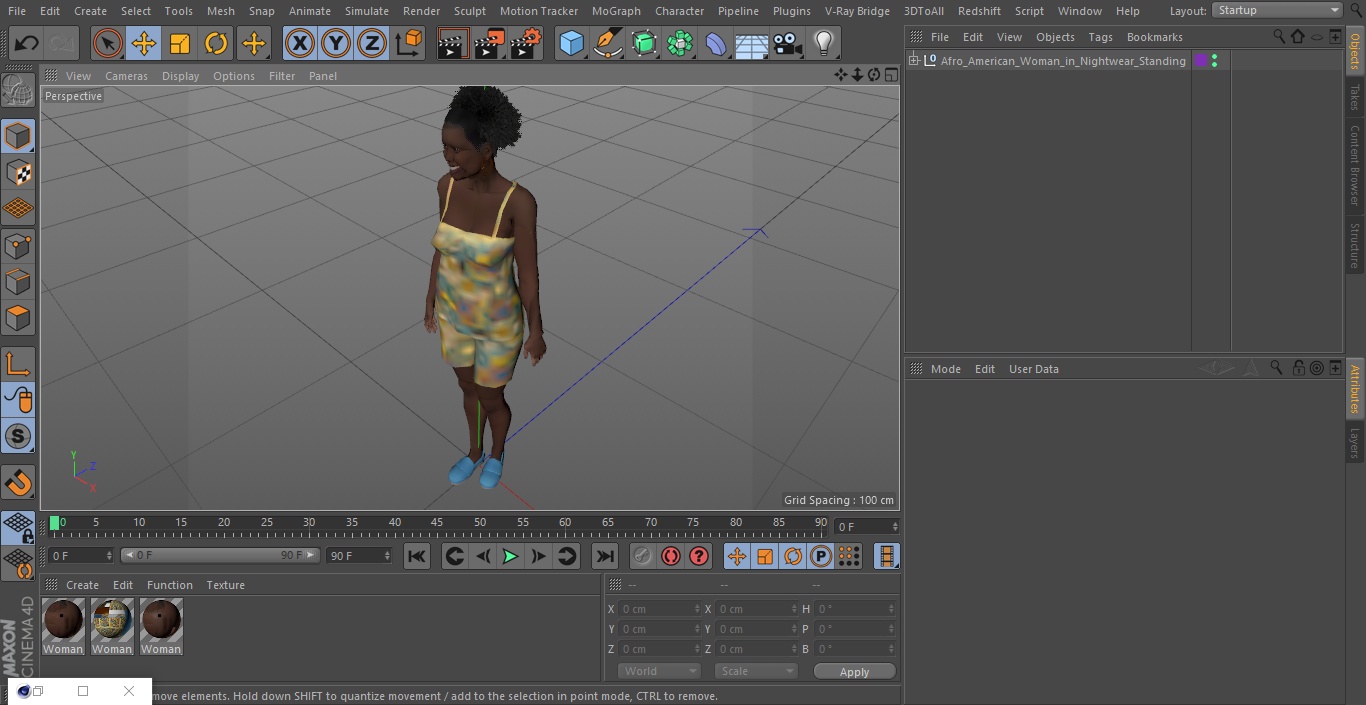Image resolution: width=1366 pixels, height=705 pixels.
Task: Open Edit Render Settings
Action: [x=526, y=43]
